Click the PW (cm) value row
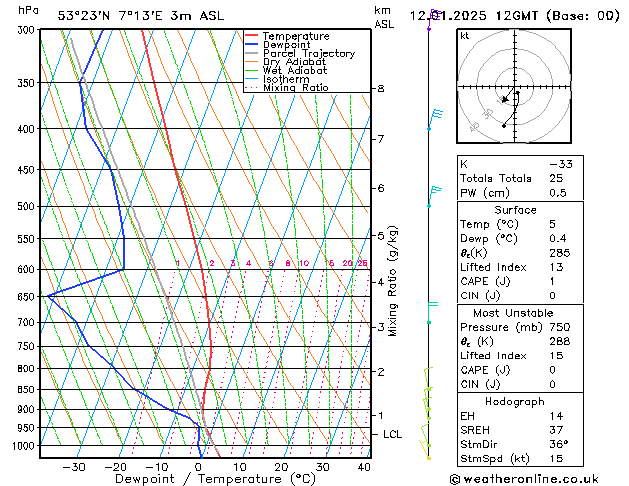The width and height of the screenshot is (629, 486). click(x=514, y=193)
